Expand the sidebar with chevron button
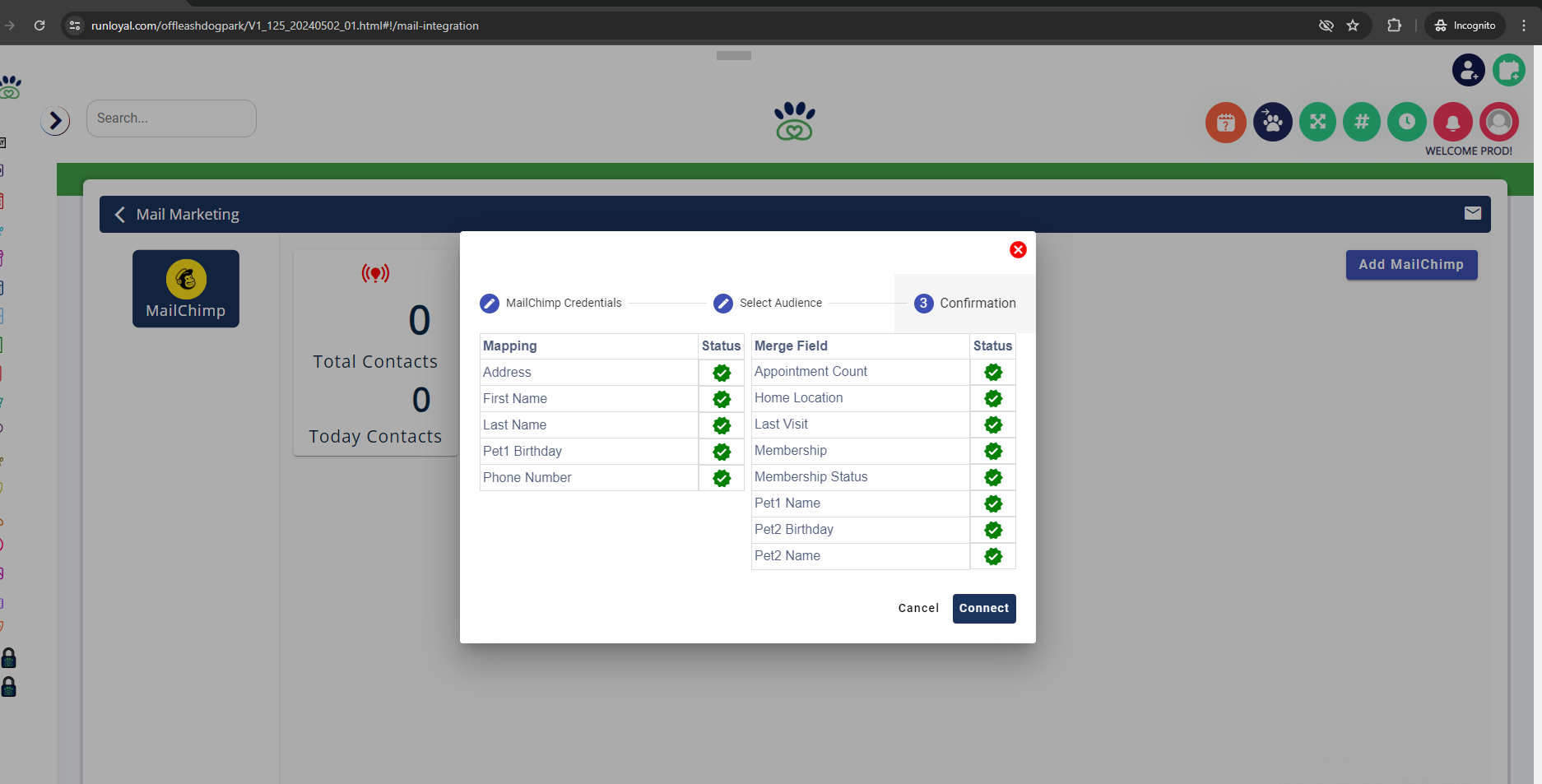 55,121
